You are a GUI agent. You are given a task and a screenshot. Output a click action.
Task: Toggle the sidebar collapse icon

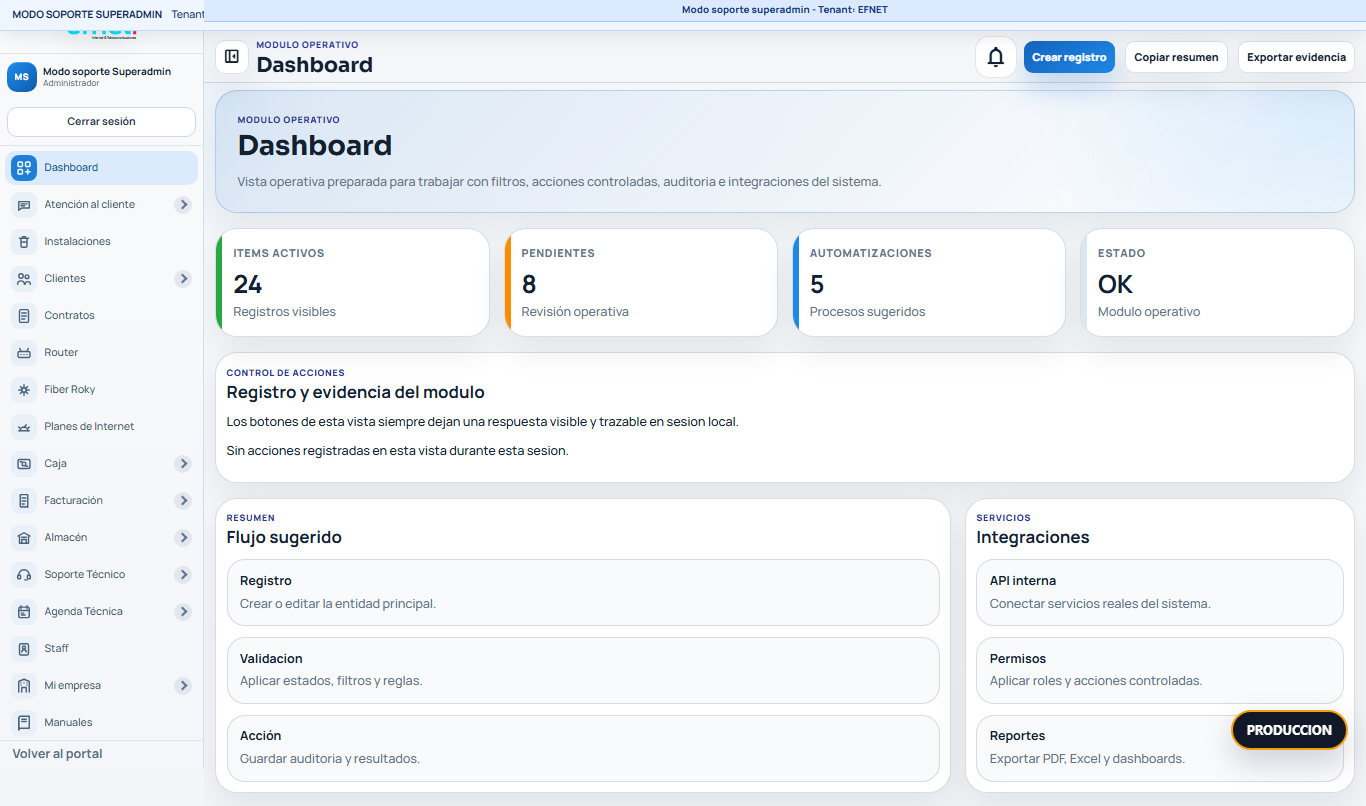[x=232, y=57]
